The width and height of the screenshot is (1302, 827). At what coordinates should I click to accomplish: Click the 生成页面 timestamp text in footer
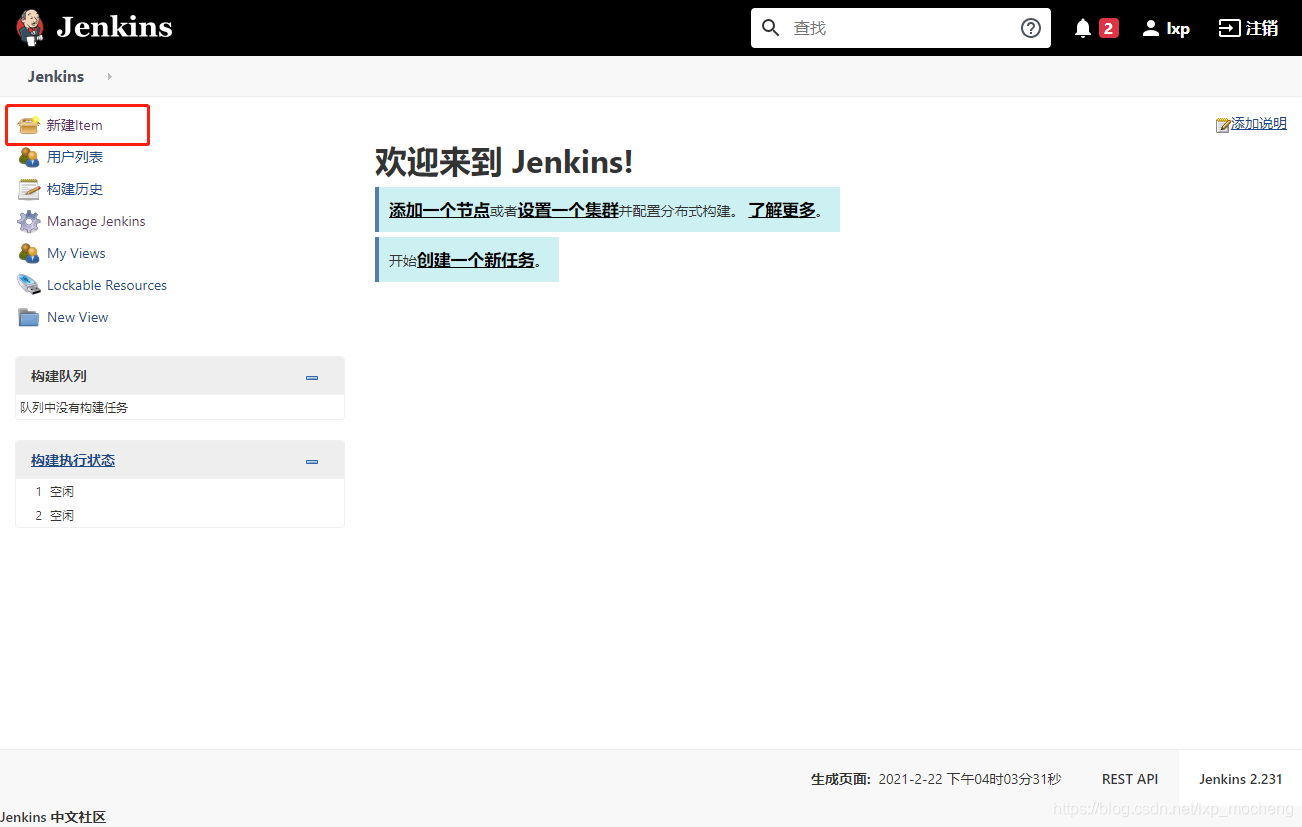(x=936, y=779)
